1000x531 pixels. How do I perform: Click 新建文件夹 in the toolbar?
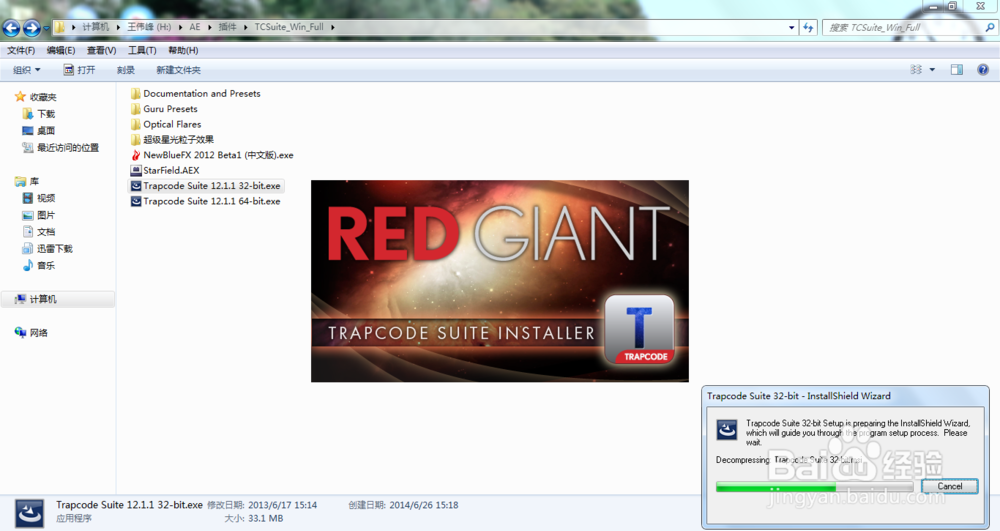[179, 70]
